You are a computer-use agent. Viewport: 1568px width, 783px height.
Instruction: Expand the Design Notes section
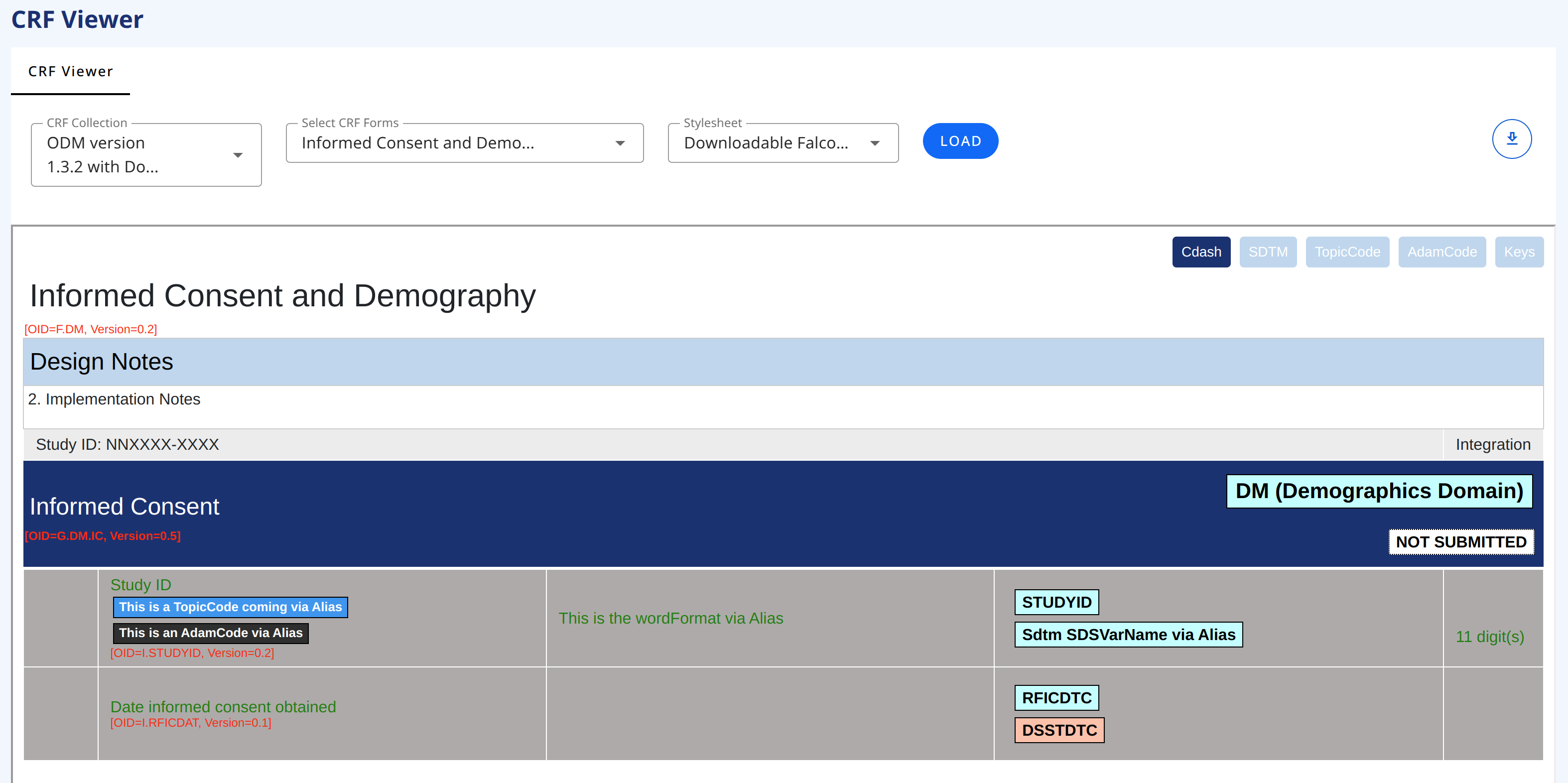point(101,361)
